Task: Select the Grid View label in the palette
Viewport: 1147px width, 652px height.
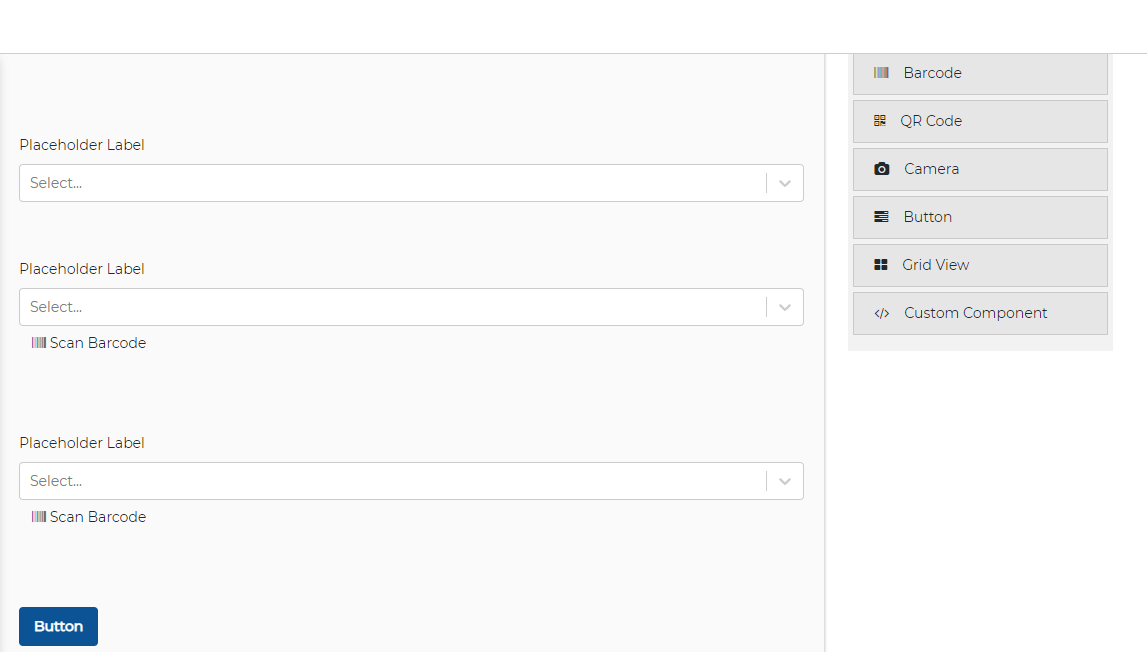Action: [x=936, y=265]
